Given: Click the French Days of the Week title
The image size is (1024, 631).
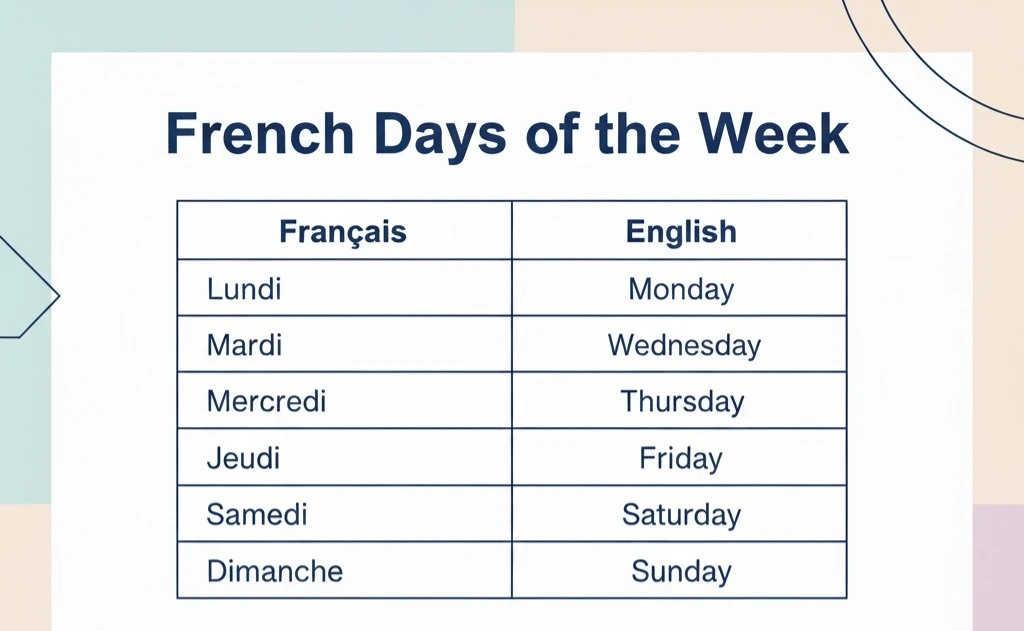Looking at the screenshot, I should pos(507,134).
